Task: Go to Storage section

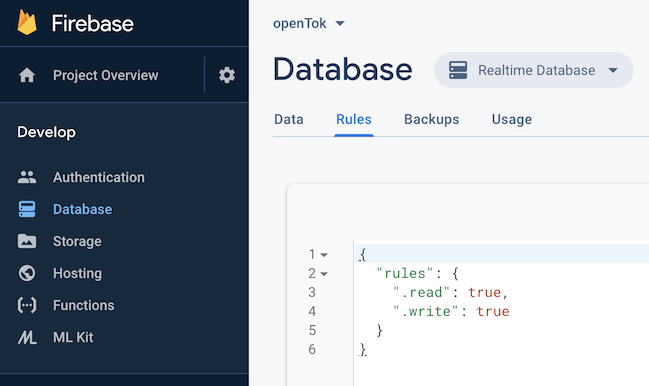Action: 77,241
